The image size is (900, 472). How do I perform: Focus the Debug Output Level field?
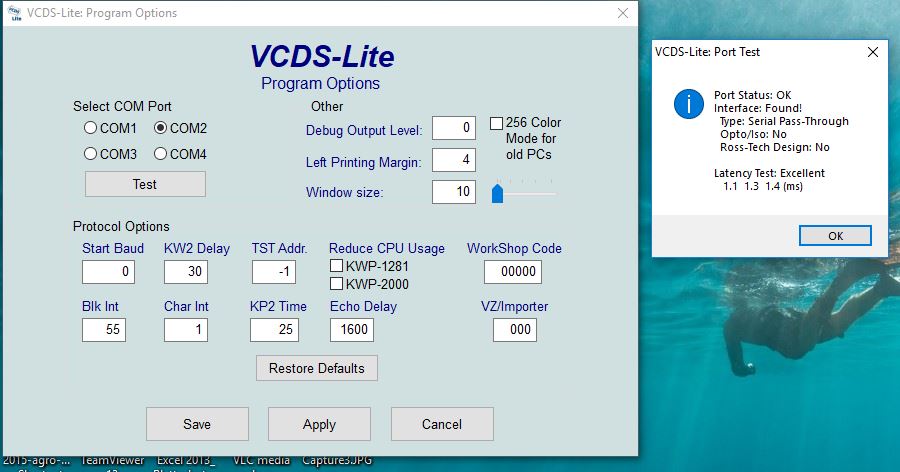[454, 128]
